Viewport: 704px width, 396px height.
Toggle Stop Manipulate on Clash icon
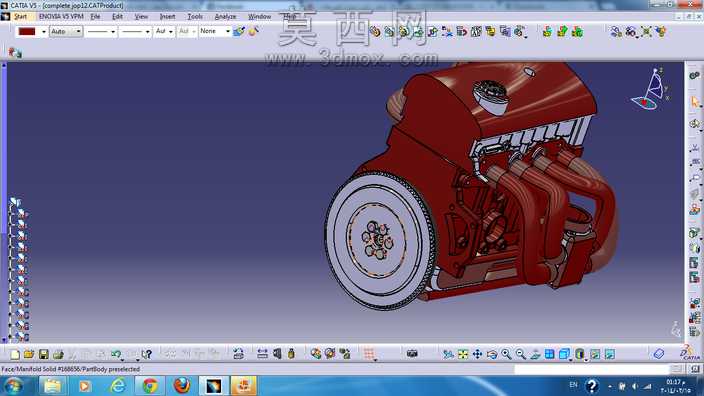(x=660, y=31)
